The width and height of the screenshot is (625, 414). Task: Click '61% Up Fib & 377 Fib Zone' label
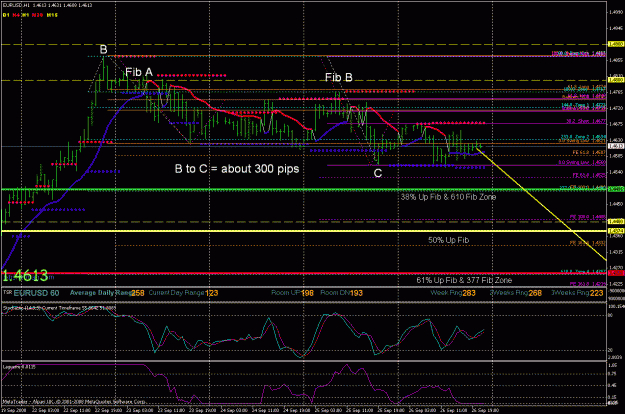[464, 280]
